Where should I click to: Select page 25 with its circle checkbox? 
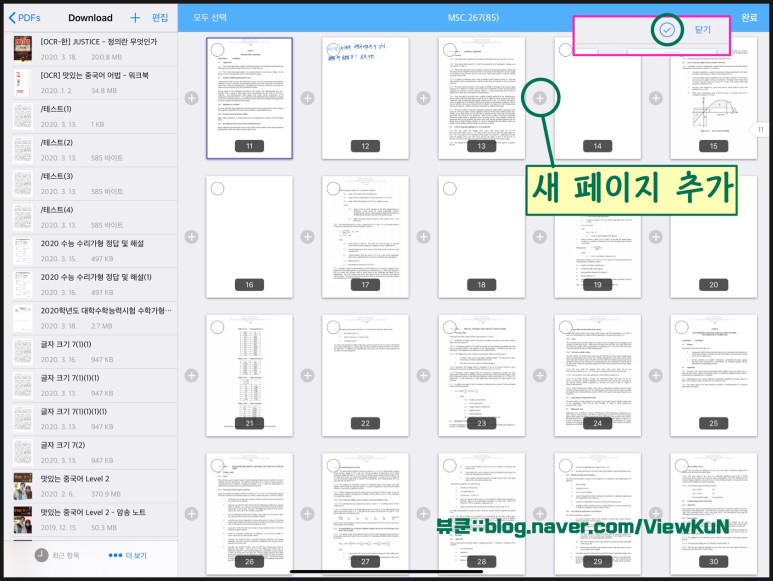pyautogui.click(x=682, y=327)
